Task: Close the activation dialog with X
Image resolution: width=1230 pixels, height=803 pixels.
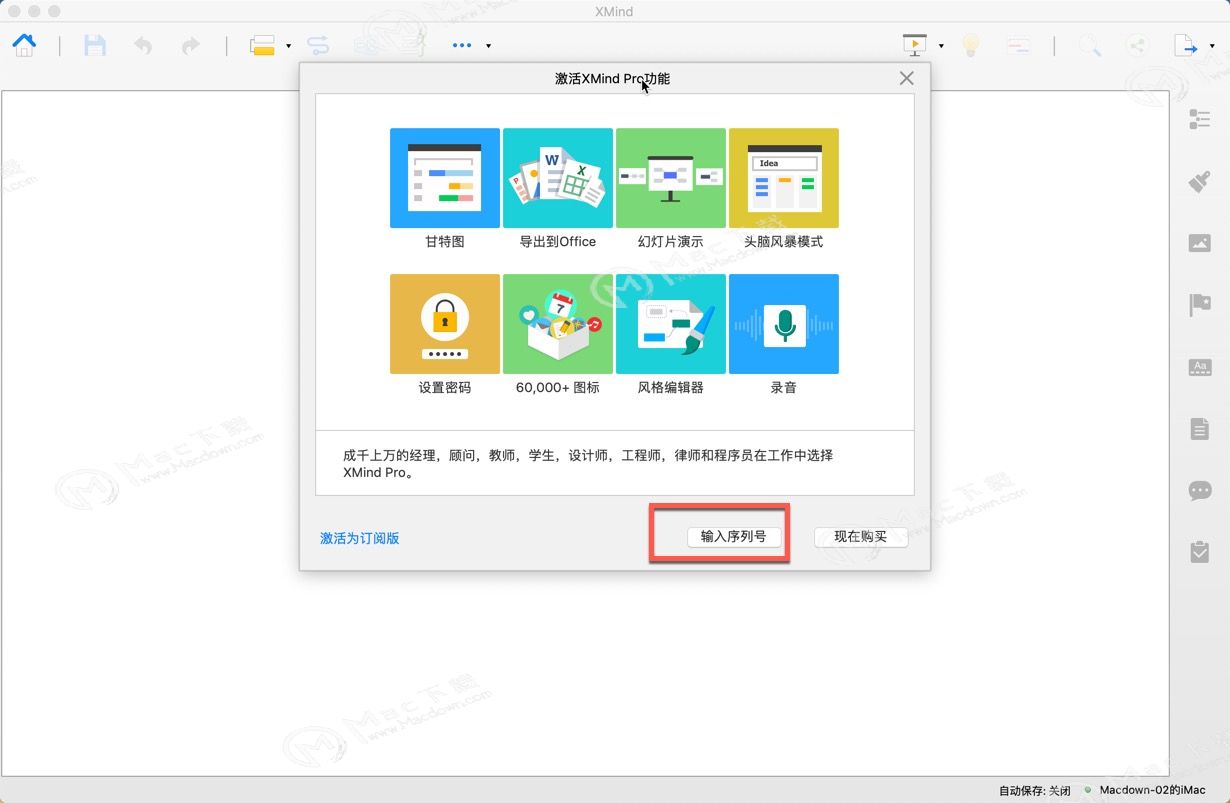Action: [906, 78]
